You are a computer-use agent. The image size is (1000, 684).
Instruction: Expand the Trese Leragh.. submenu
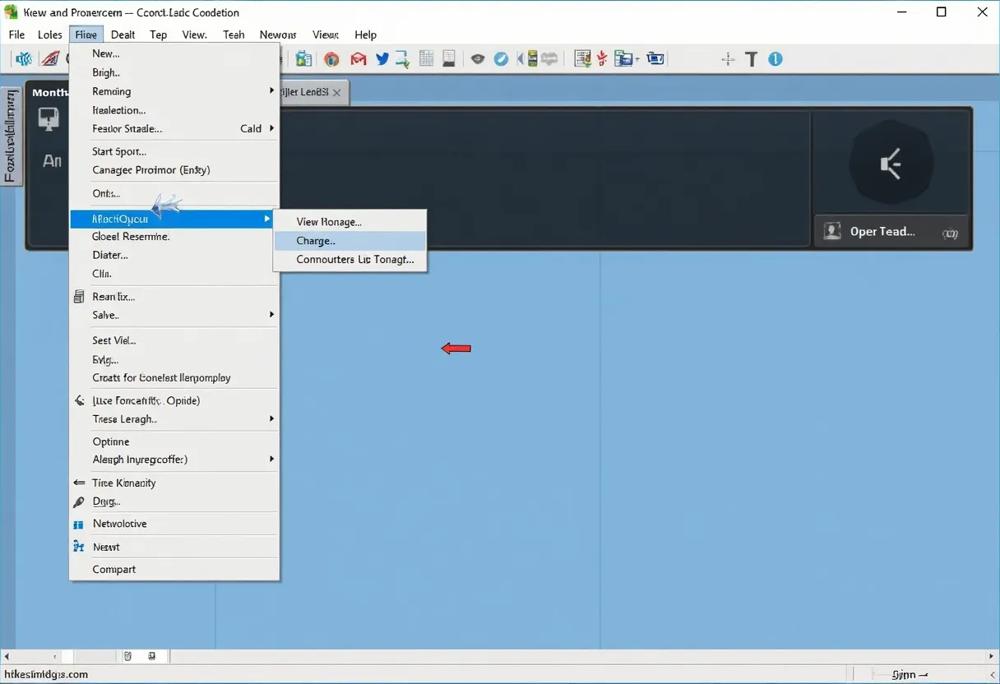tap(174, 419)
